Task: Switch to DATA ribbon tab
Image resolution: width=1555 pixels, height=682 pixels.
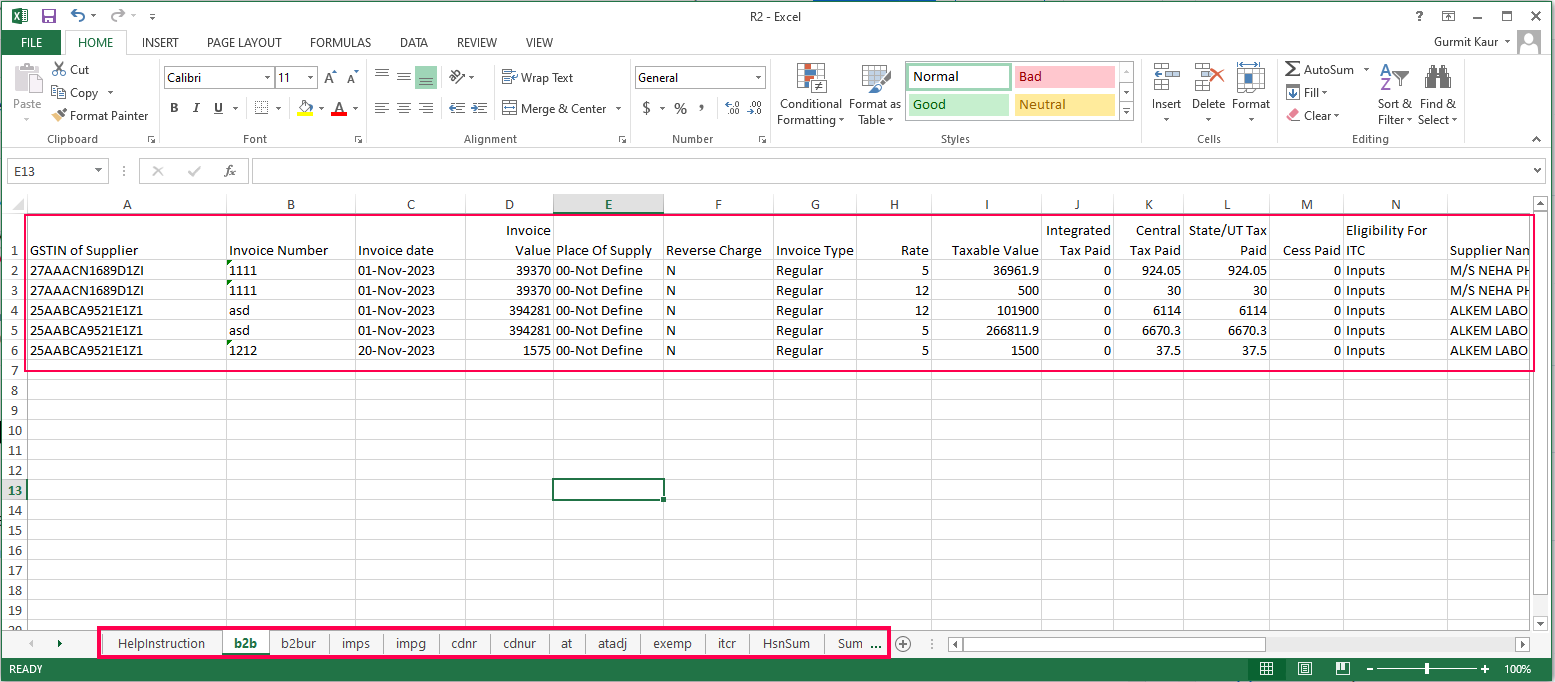Action: coord(414,43)
